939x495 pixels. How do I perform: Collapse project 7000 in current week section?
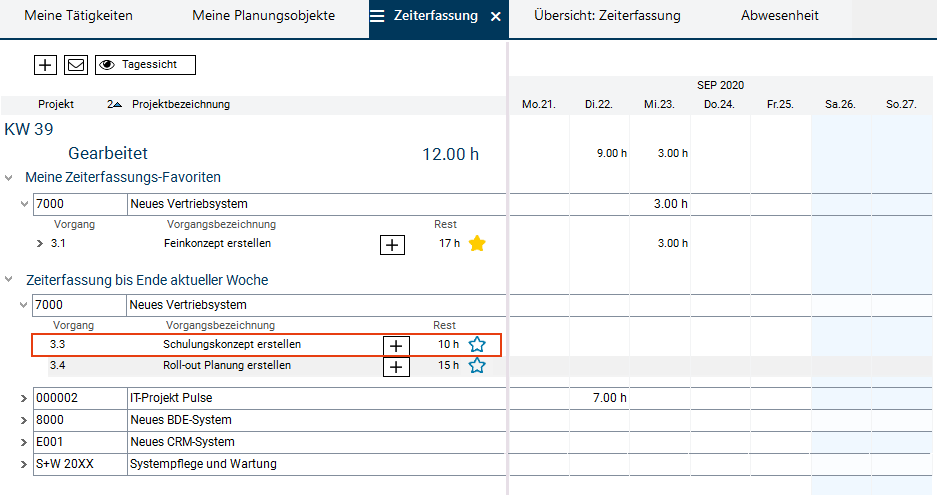(23, 305)
